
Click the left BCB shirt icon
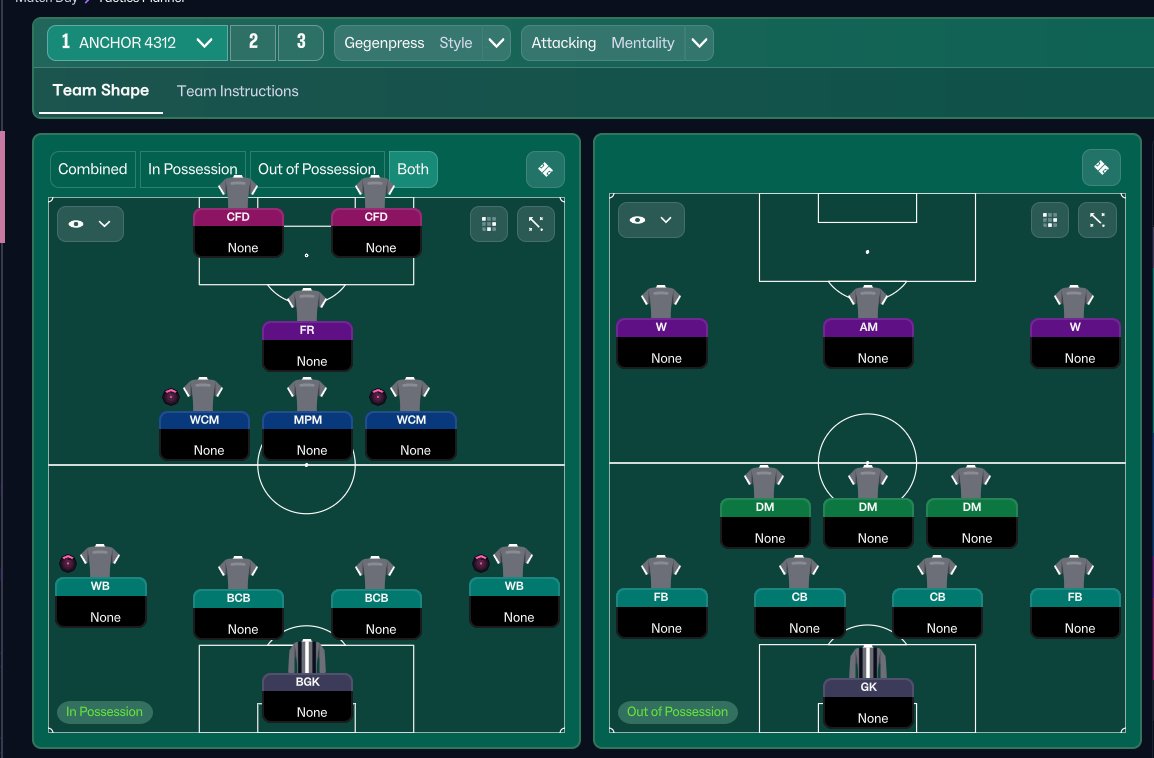[238, 573]
